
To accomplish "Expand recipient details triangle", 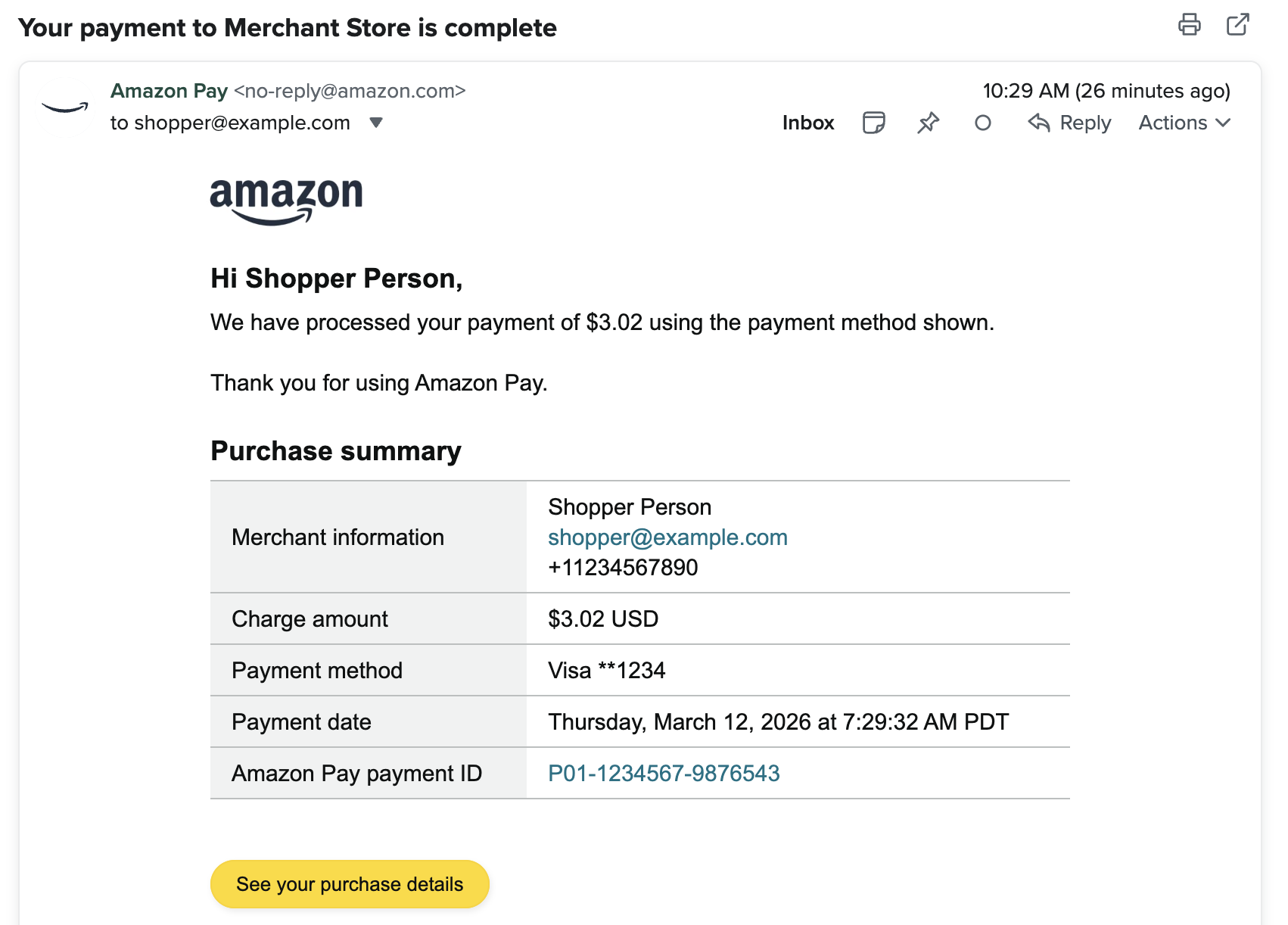I will (x=376, y=123).
